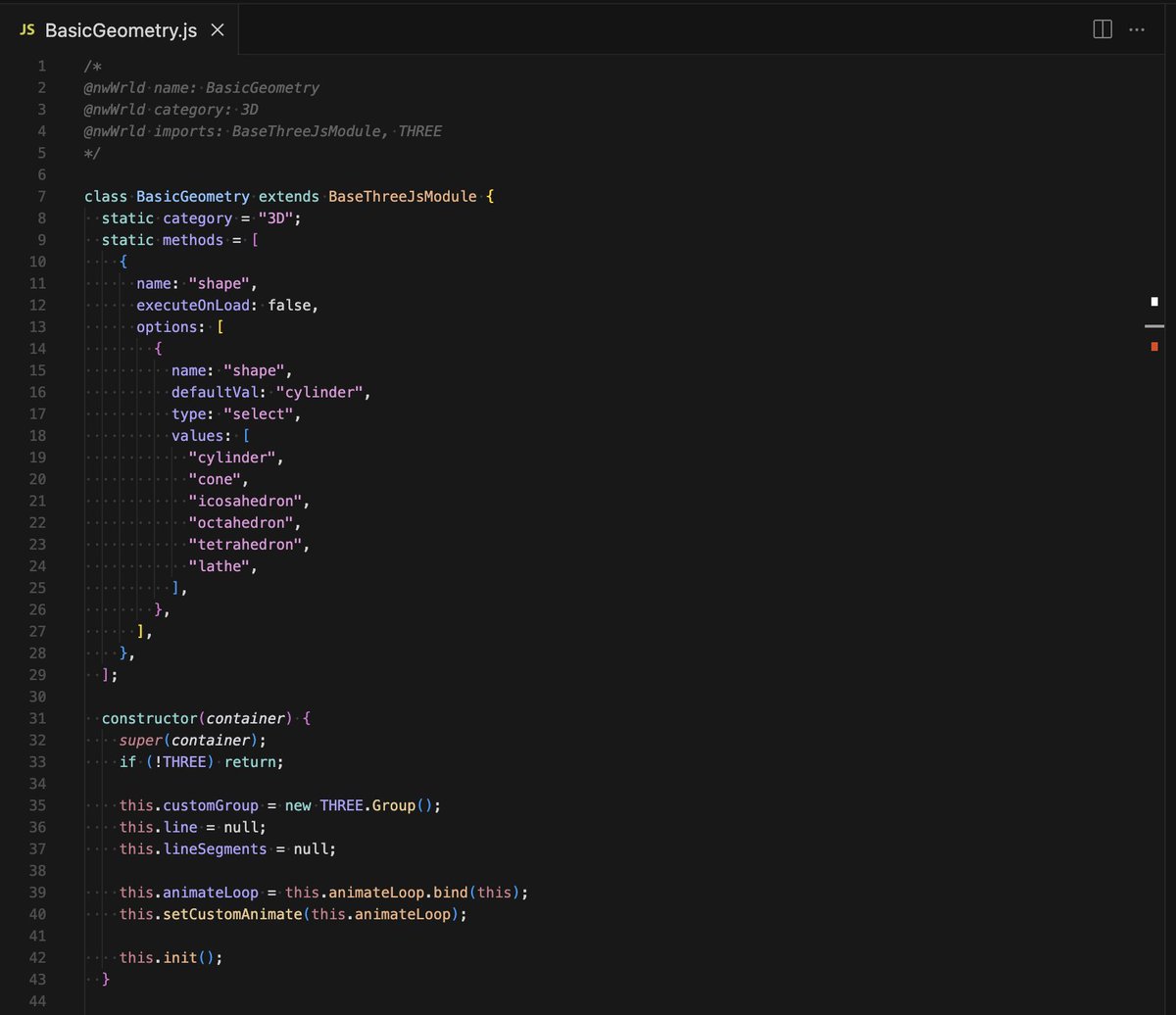Close the BasicGeometry.js tab
Screen dimensions: 1176x1015
[x=218, y=30]
